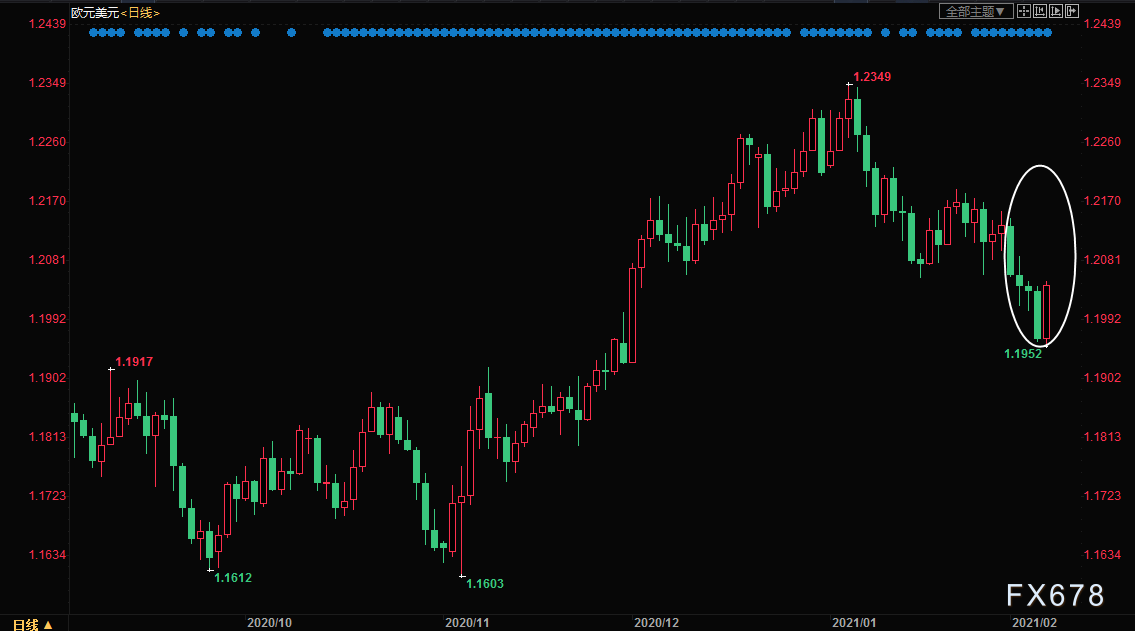Click the 1.1917 high price label
This screenshot has height=631, width=1135.
tap(134, 362)
